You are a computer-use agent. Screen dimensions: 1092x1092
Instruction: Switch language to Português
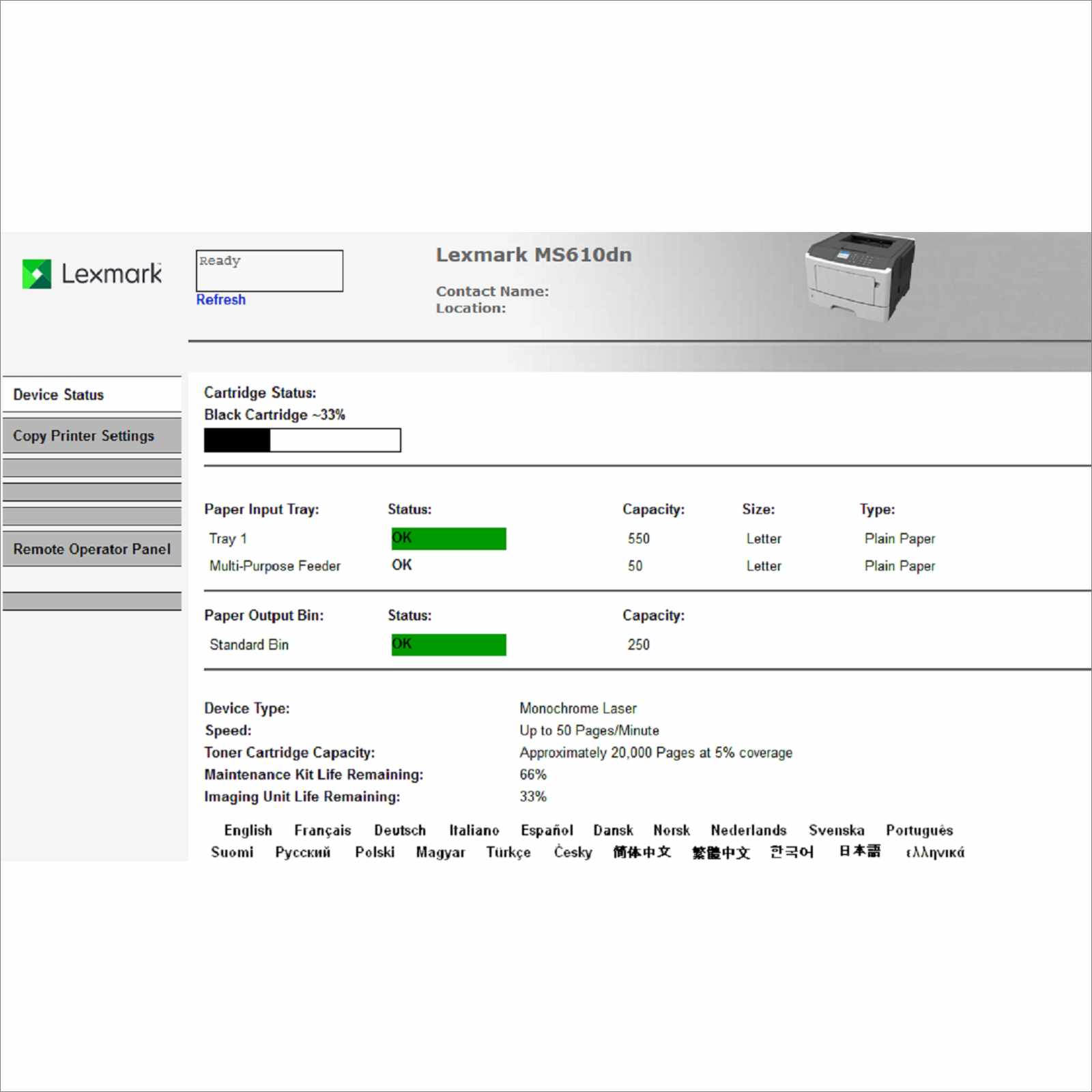click(x=919, y=830)
